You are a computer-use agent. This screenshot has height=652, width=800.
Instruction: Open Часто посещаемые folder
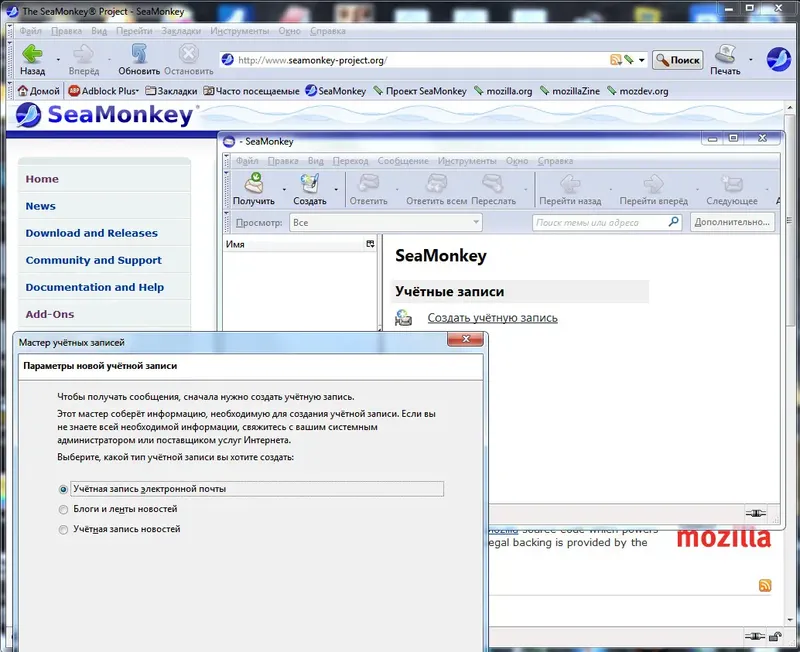251,91
